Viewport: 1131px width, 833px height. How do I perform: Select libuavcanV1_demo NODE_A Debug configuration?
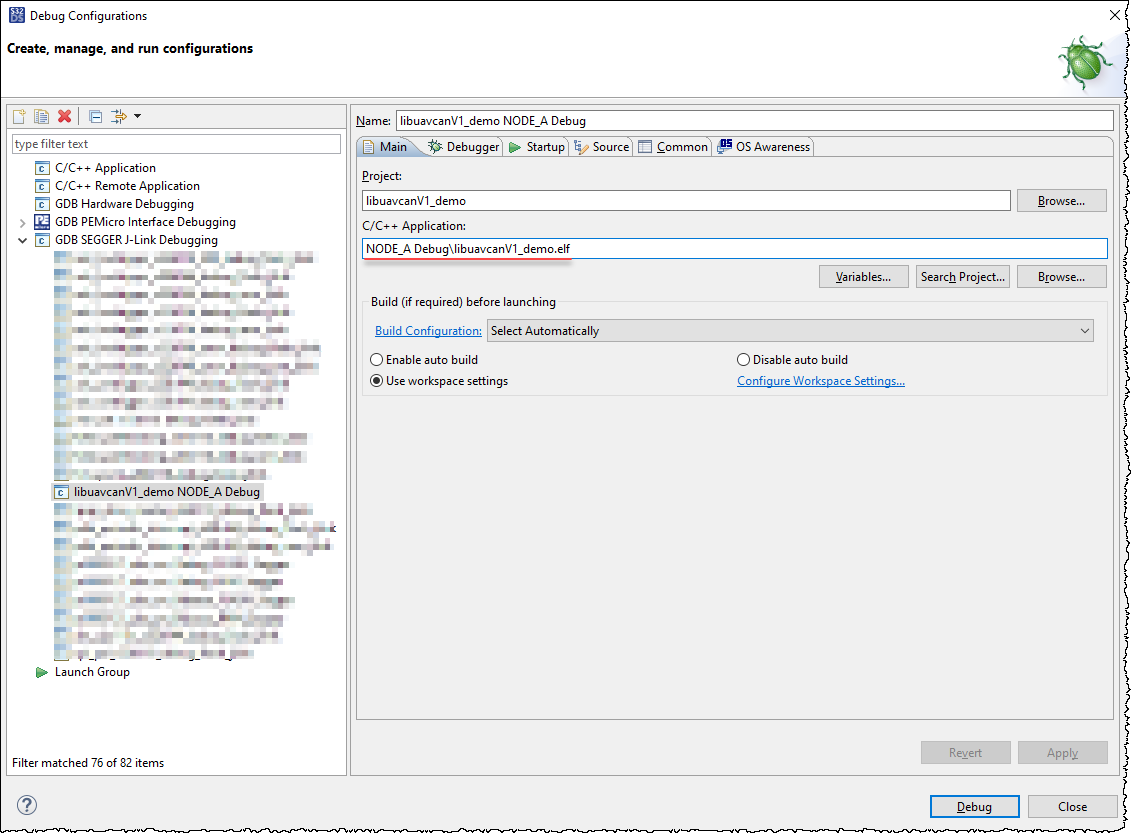click(x=166, y=492)
